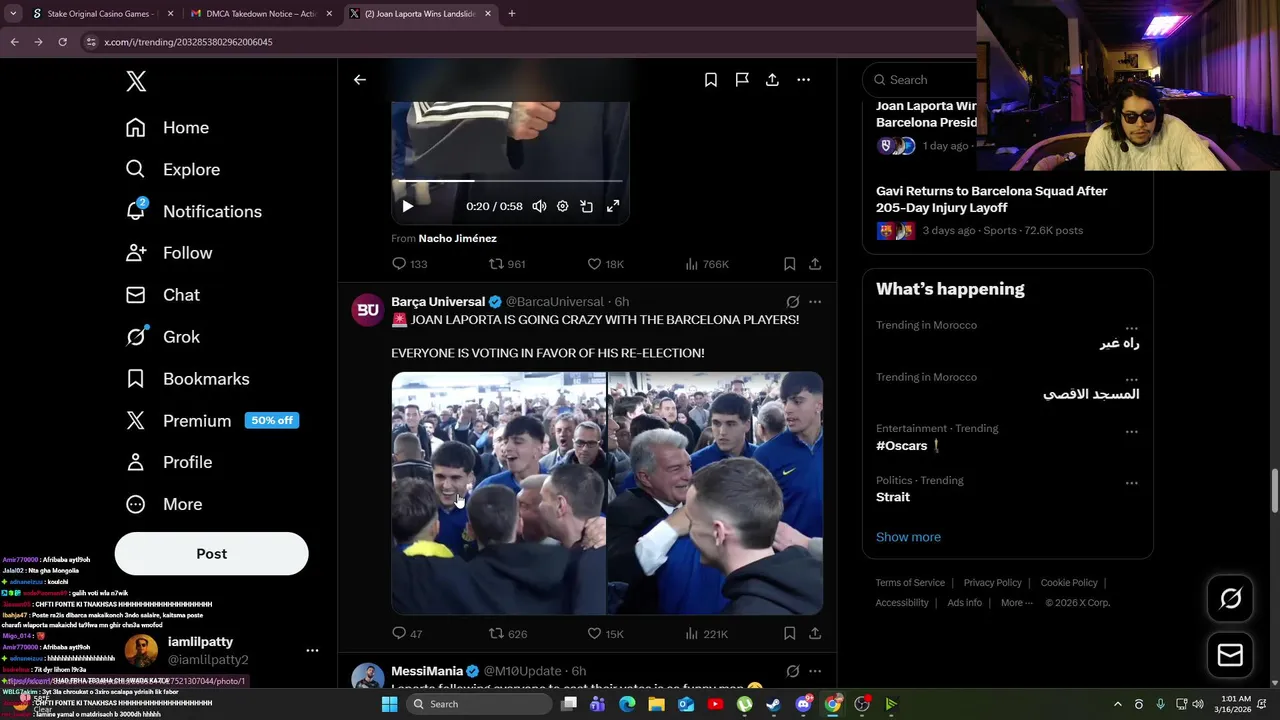1280x720 pixels.
Task: Click the share icon in timeline header
Action: tap(772, 80)
